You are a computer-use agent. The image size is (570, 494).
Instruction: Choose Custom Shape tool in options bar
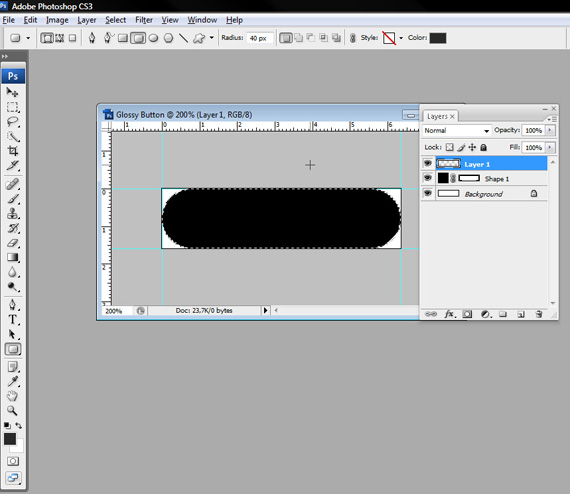point(199,38)
